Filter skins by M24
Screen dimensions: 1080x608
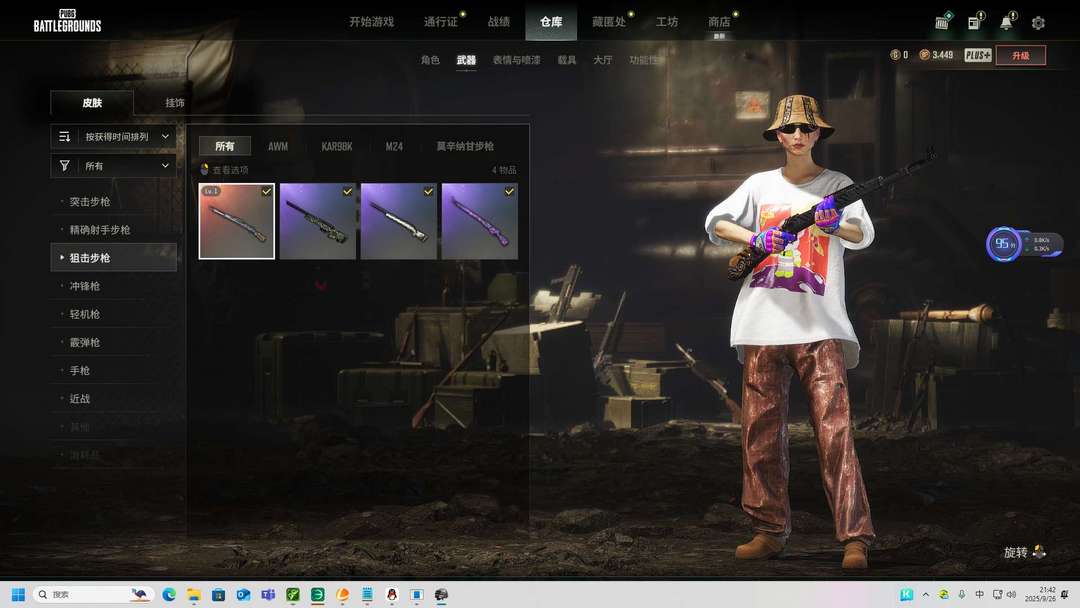pos(394,146)
